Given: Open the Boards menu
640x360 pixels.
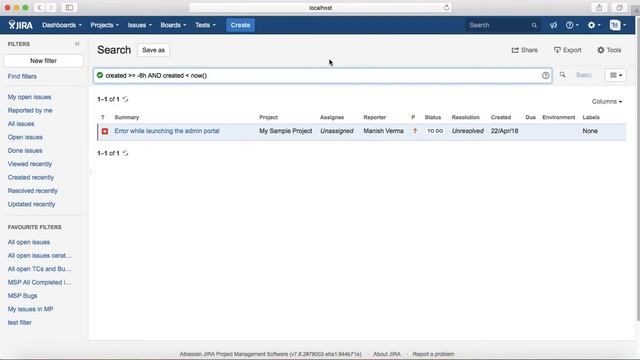Looking at the screenshot, I should click(173, 25).
